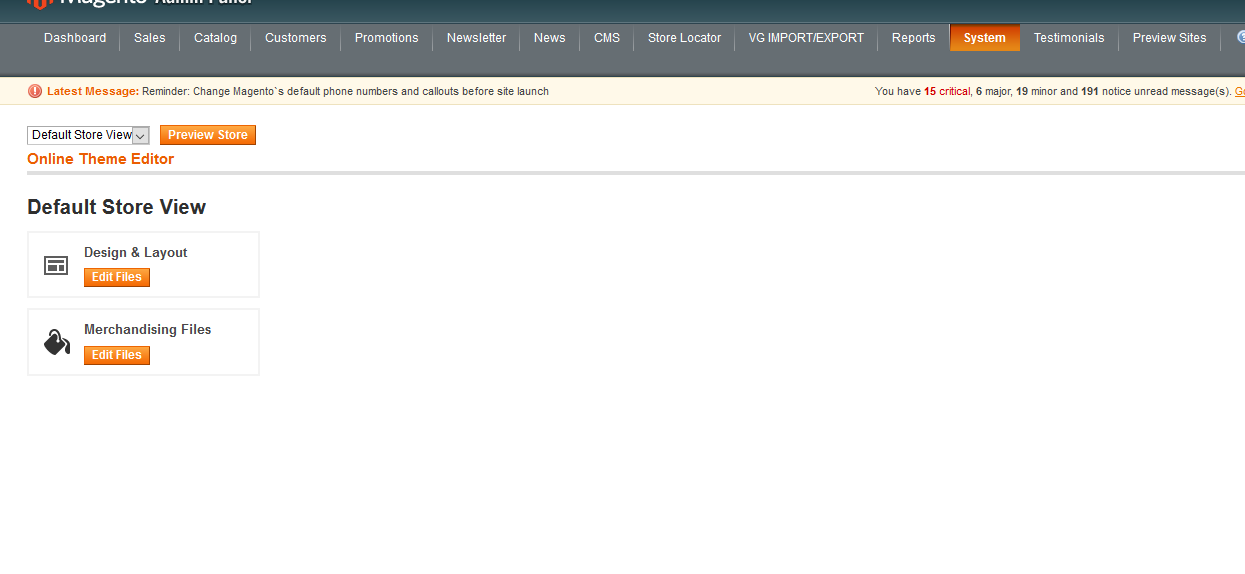Go to the Customers menu

pos(296,38)
